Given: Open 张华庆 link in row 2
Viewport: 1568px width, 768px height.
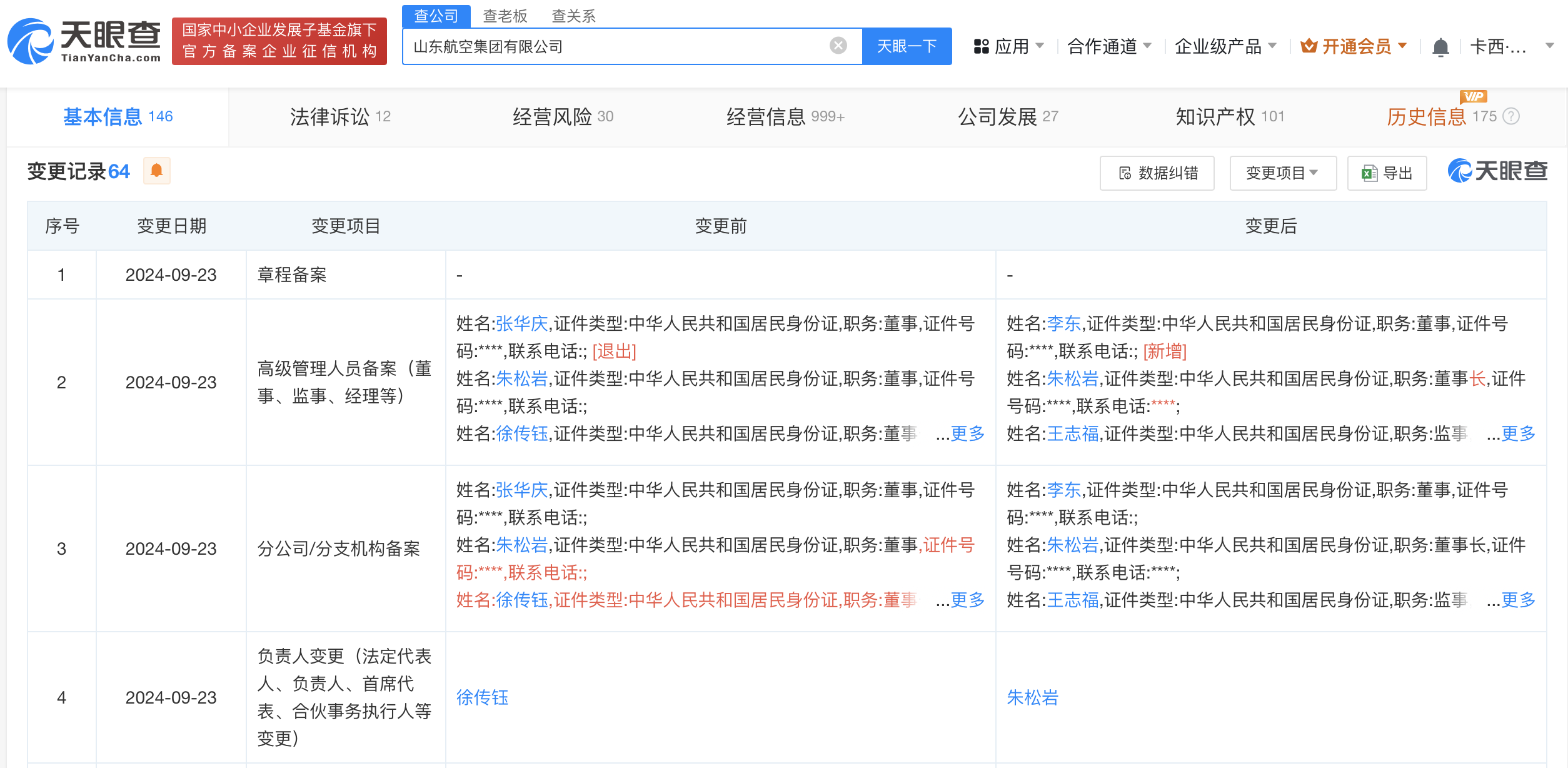Looking at the screenshot, I should [522, 324].
